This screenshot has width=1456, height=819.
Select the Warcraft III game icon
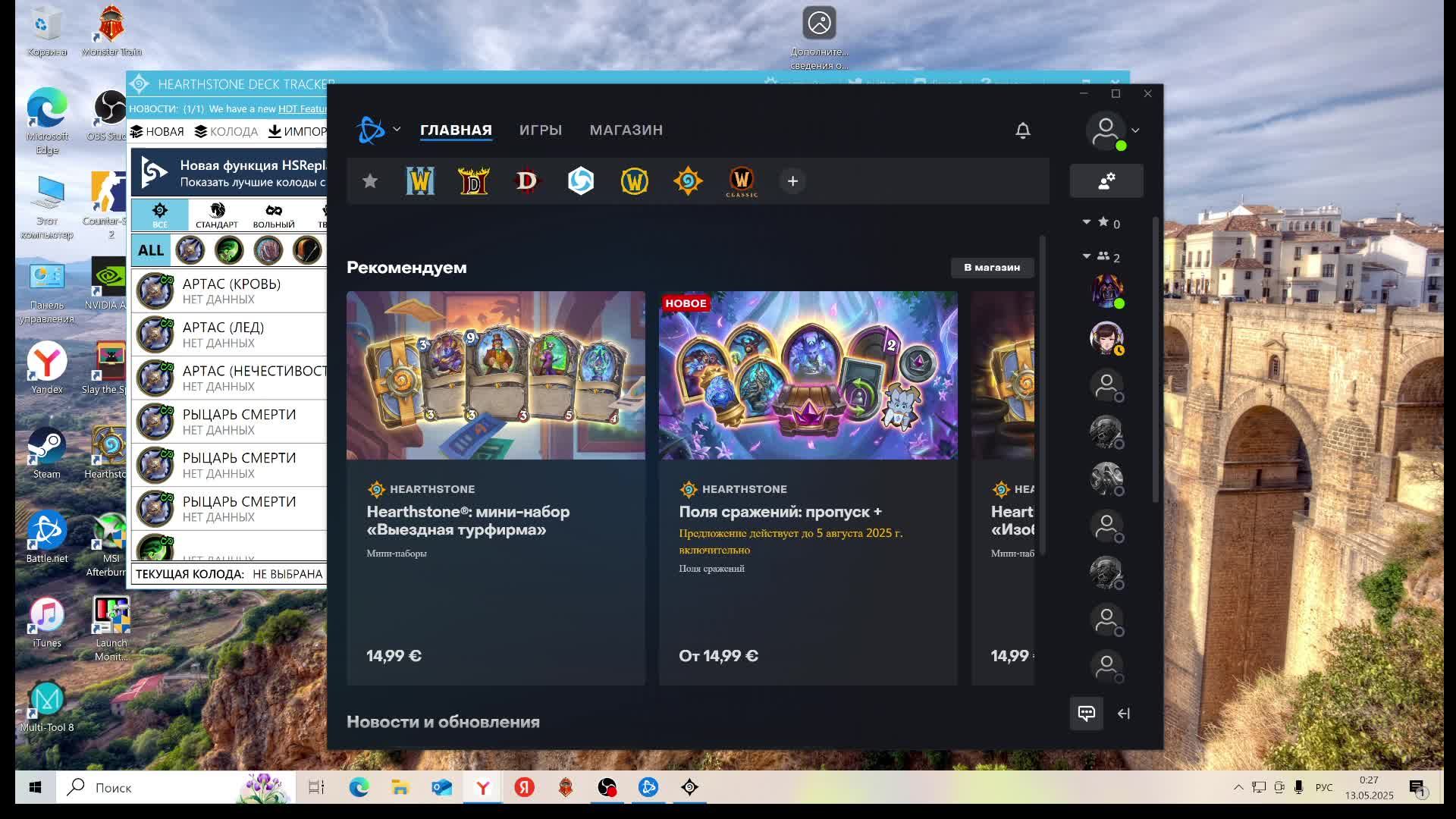pos(420,181)
